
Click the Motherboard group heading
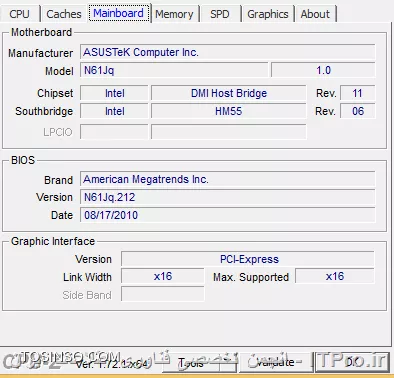[42, 32]
